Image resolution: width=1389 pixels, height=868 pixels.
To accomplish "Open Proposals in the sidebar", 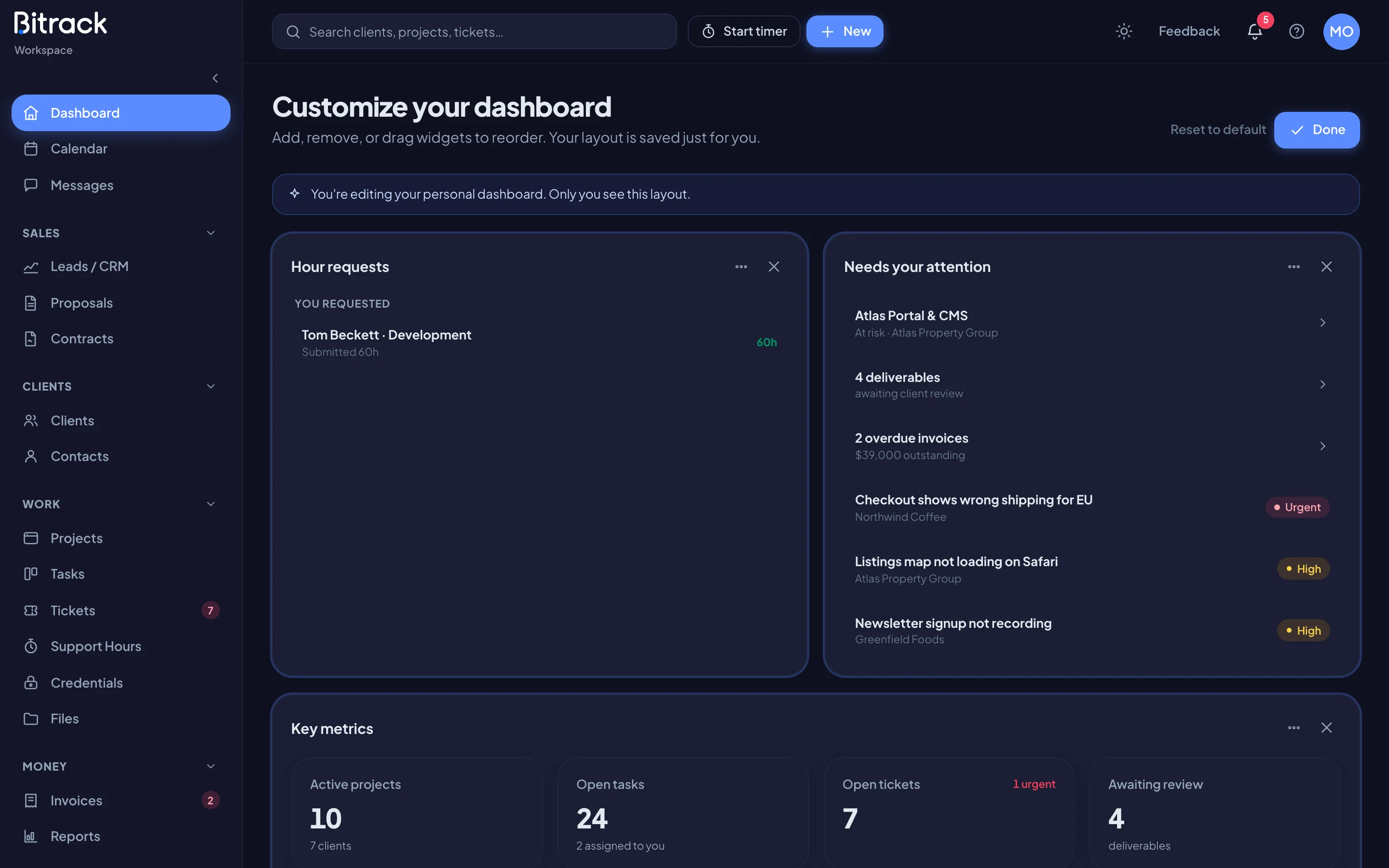I will click(x=121, y=302).
